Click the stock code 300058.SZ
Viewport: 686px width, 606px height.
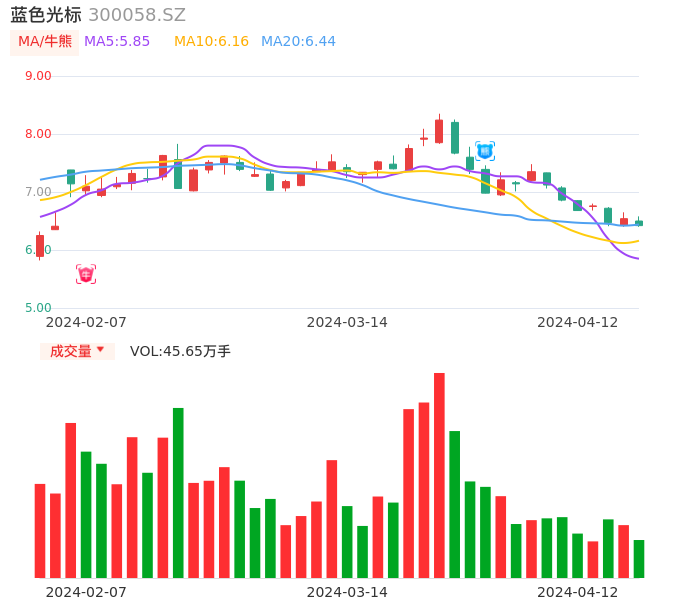click(x=137, y=15)
